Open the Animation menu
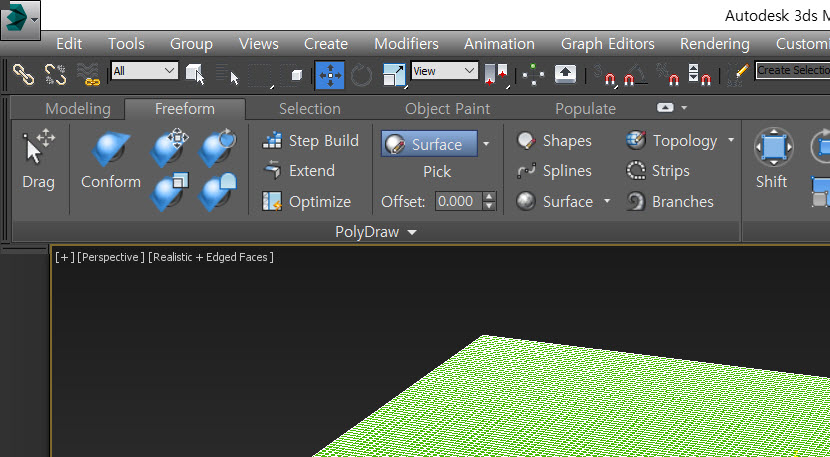Viewport: 830px width, 457px height. tap(499, 44)
